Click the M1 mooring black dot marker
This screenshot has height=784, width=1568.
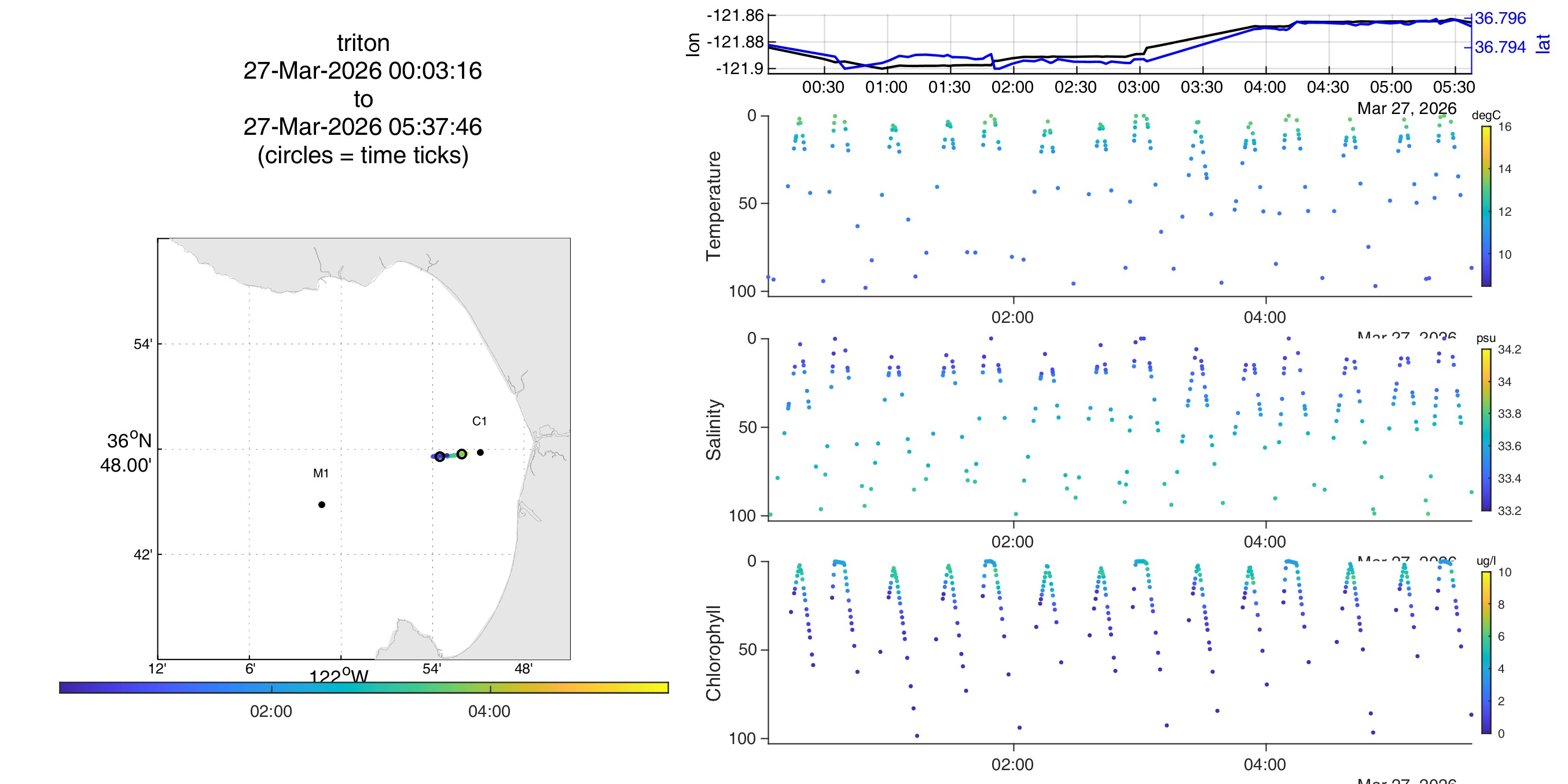click(x=321, y=505)
